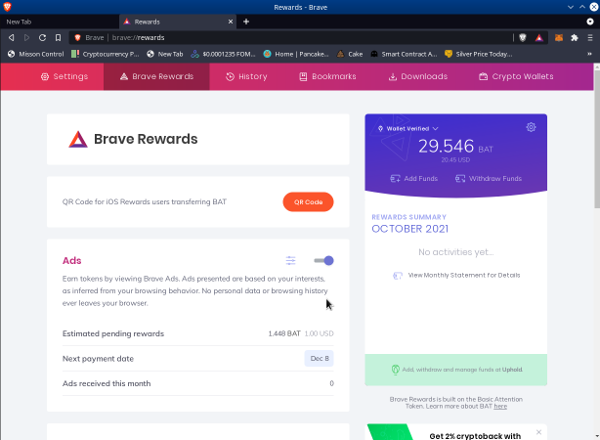Viewport: 600px width, 440px height.
Task: Open the New Tab bookmark in bookmarks bar
Action: 165,54
